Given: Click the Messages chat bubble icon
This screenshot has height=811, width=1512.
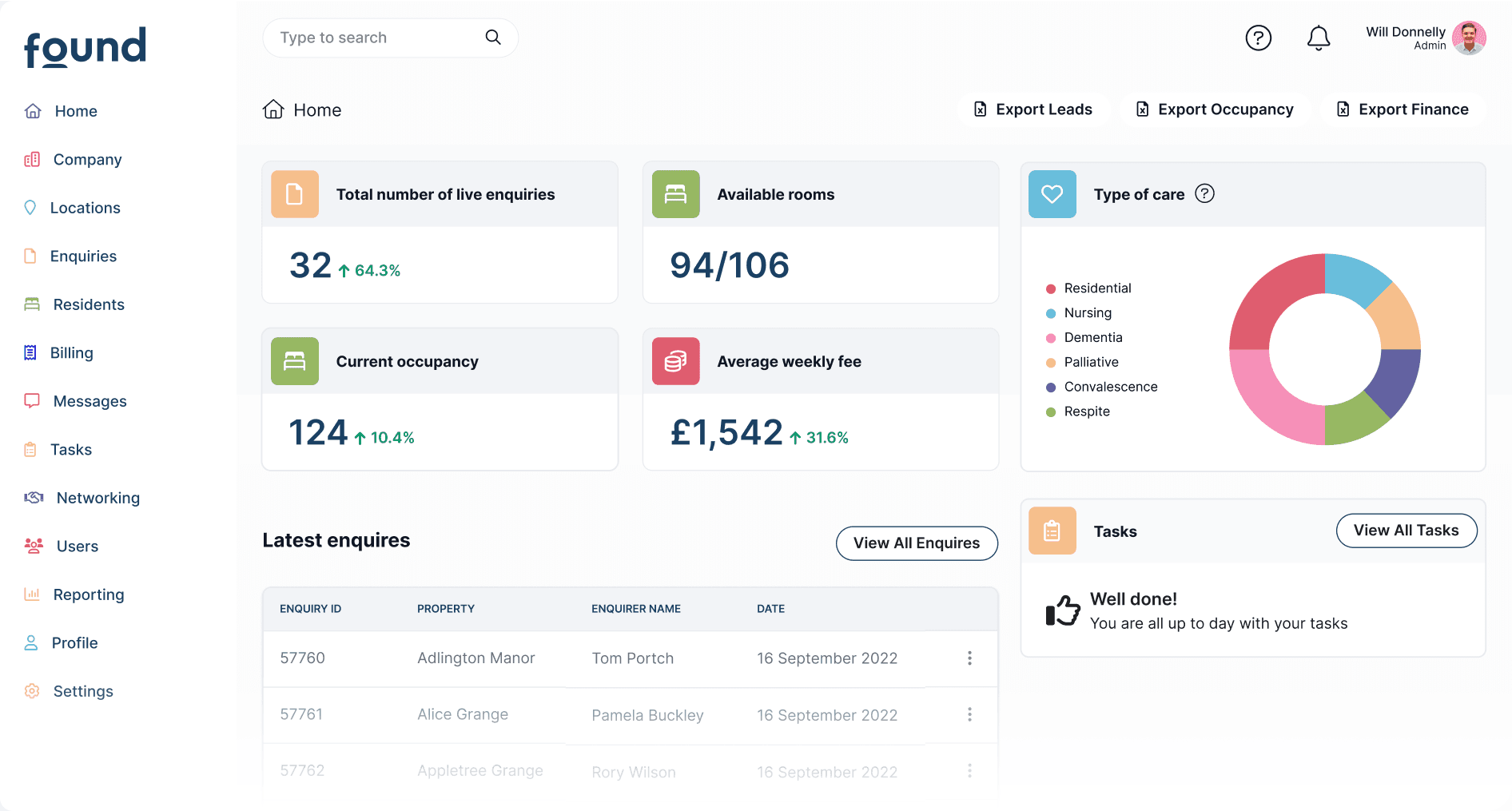Looking at the screenshot, I should pos(32,401).
